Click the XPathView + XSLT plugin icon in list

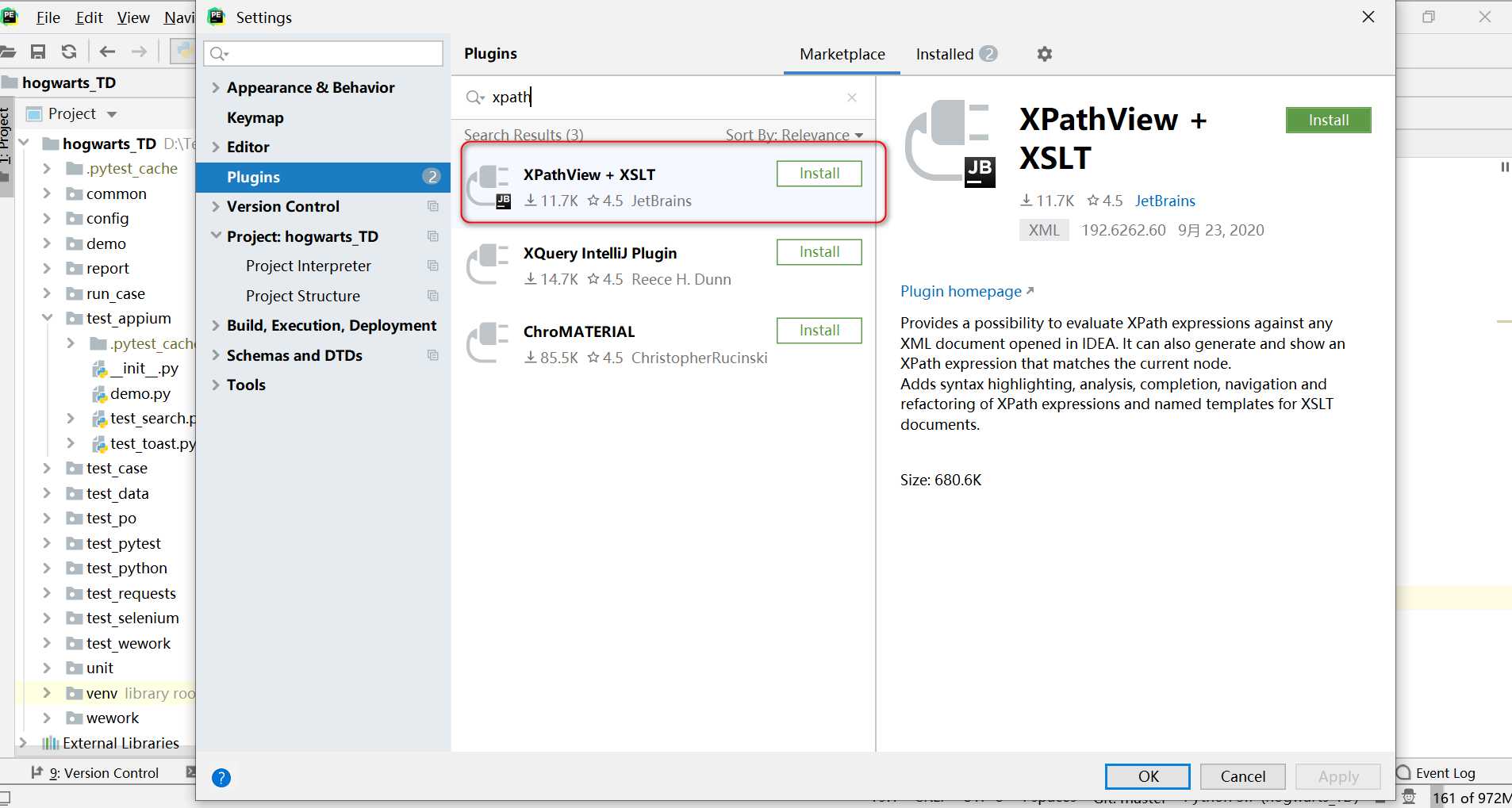[489, 186]
